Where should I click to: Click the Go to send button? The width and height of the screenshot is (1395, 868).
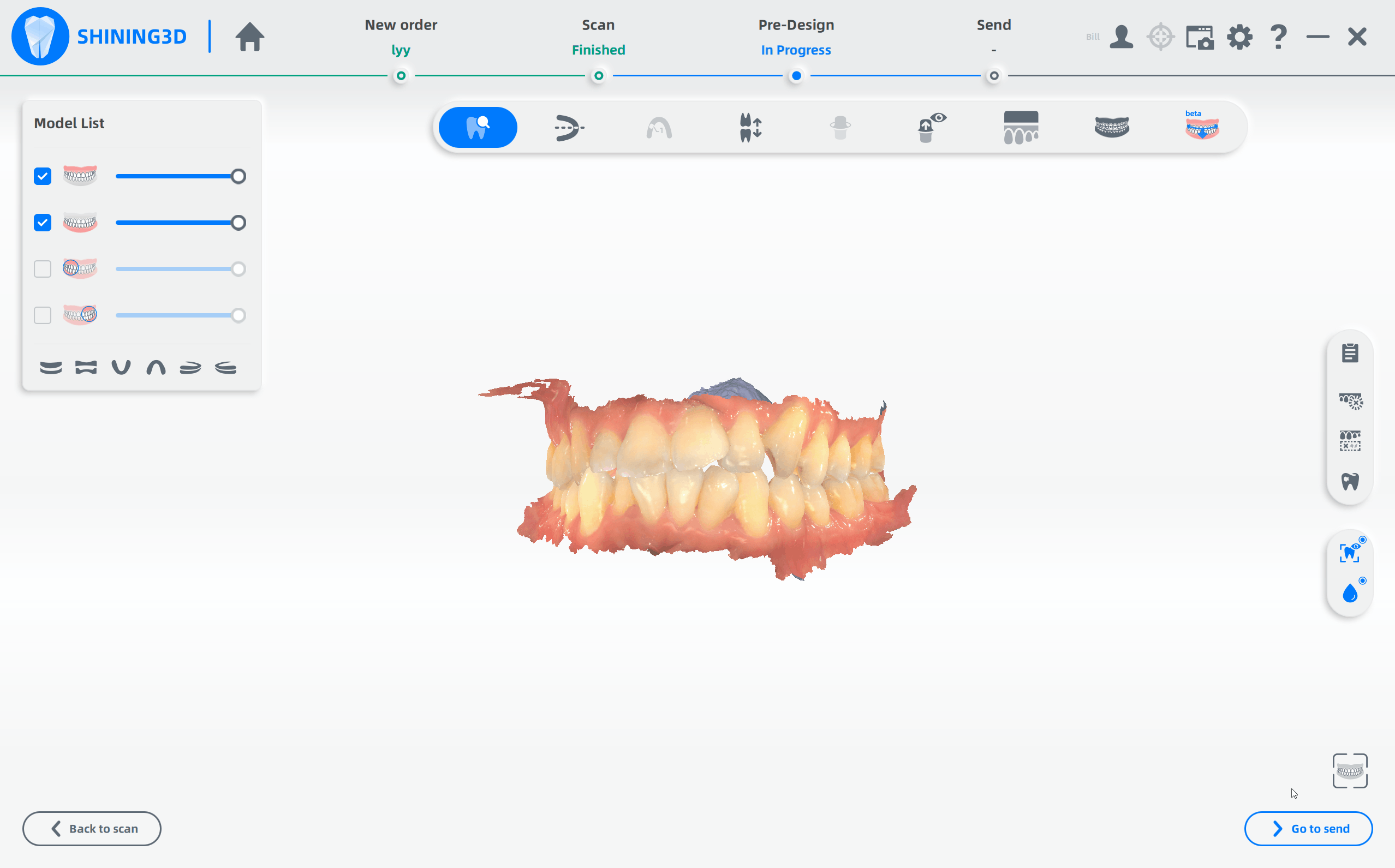click(1308, 828)
